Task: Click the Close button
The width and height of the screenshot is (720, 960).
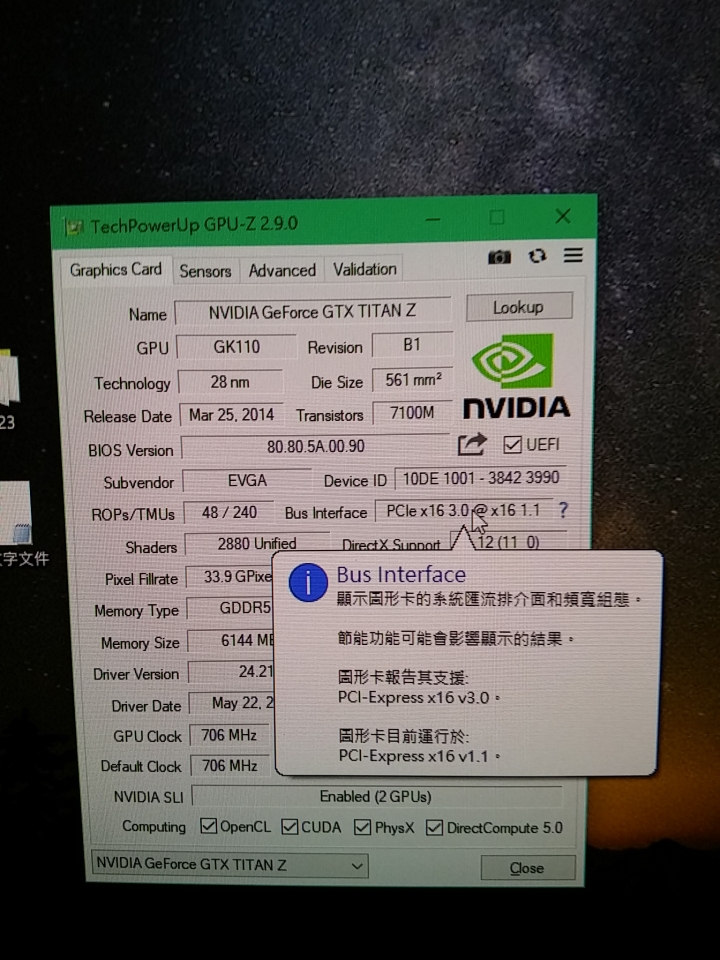Action: click(x=528, y=868)
